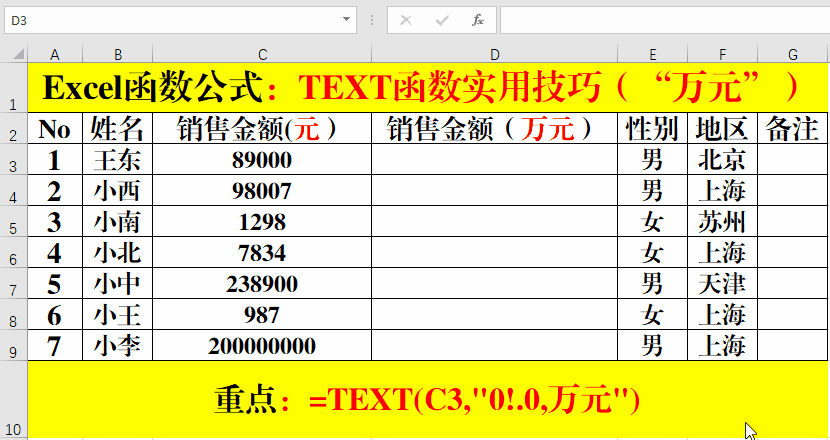Click the 备注 header cell
830x440 pixels.
[792, 128]
